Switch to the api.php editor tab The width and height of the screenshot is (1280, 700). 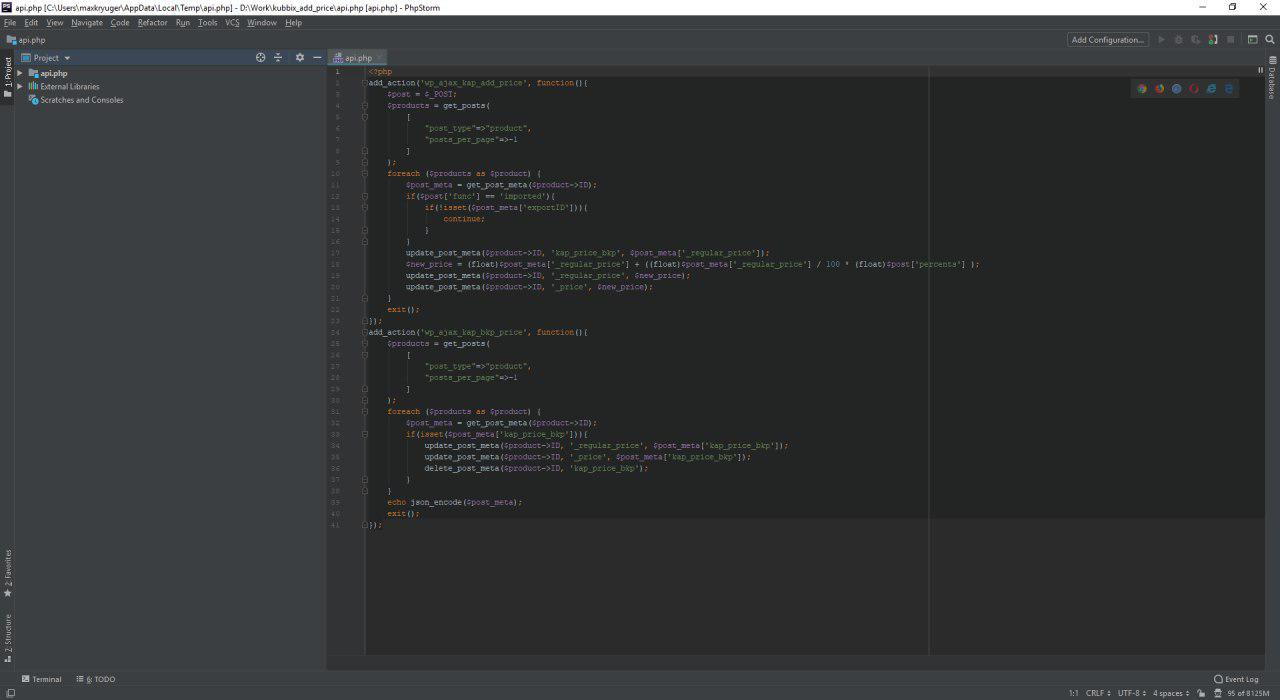point(358,58)
